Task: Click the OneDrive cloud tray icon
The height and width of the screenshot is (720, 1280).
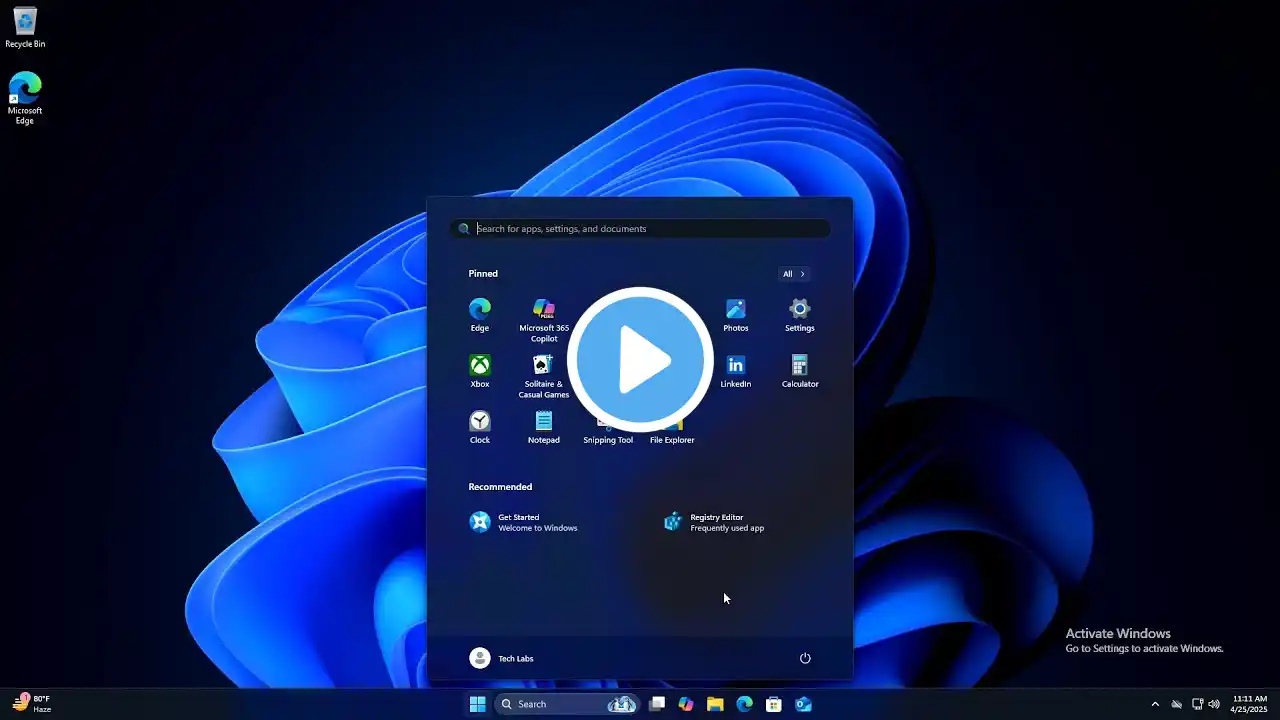Action: pos(1177,704)
